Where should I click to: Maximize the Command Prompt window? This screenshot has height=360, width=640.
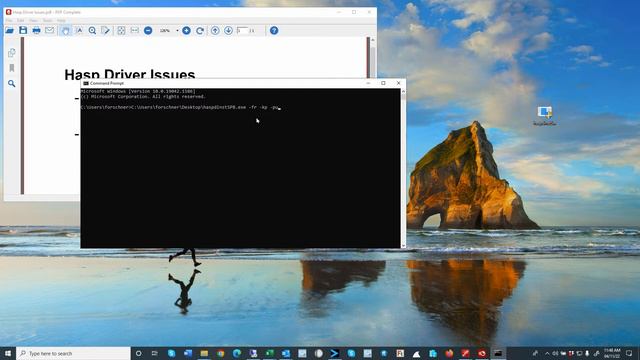383,83
